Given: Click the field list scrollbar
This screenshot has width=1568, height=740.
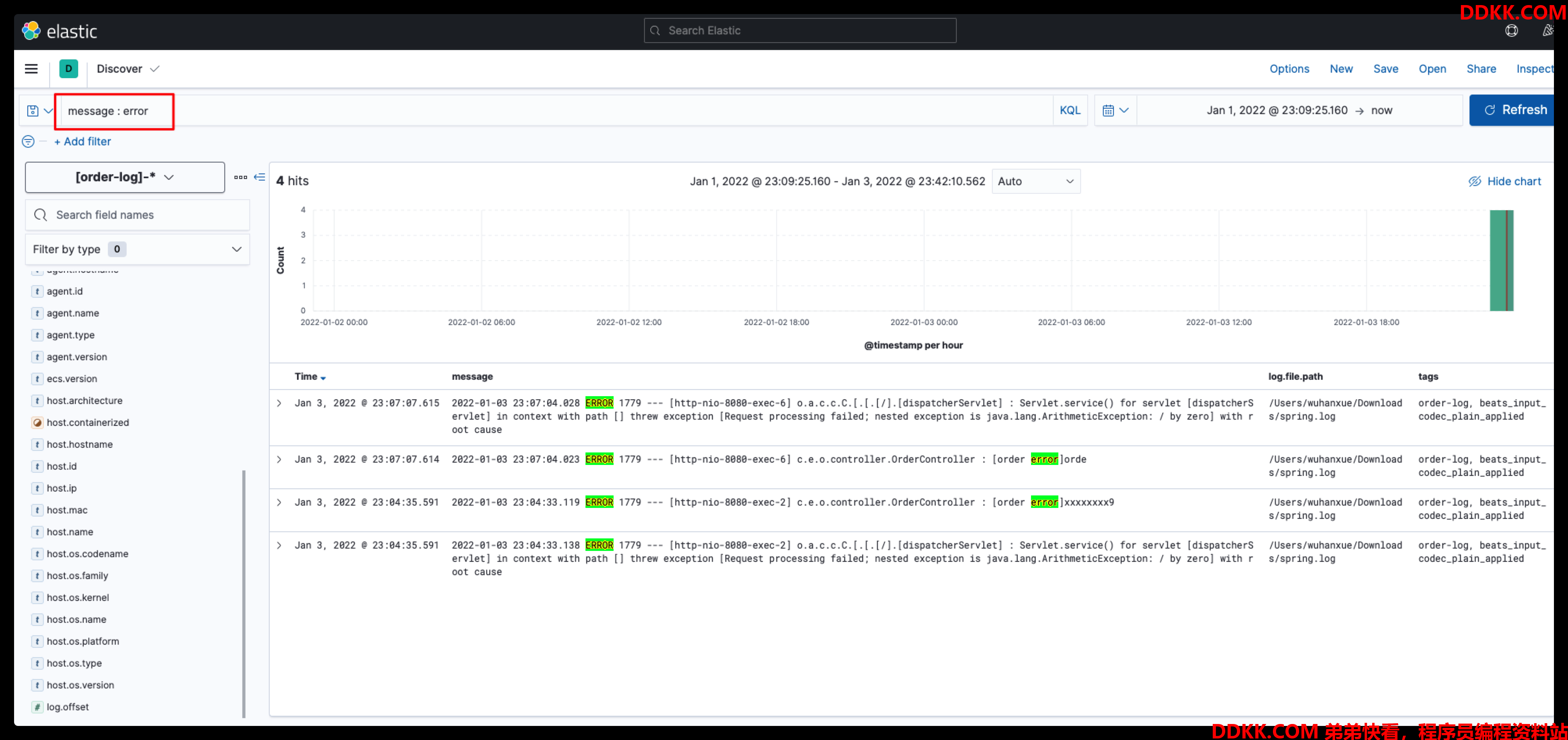Looking at the screenshot, I should (x=243, y=594).
